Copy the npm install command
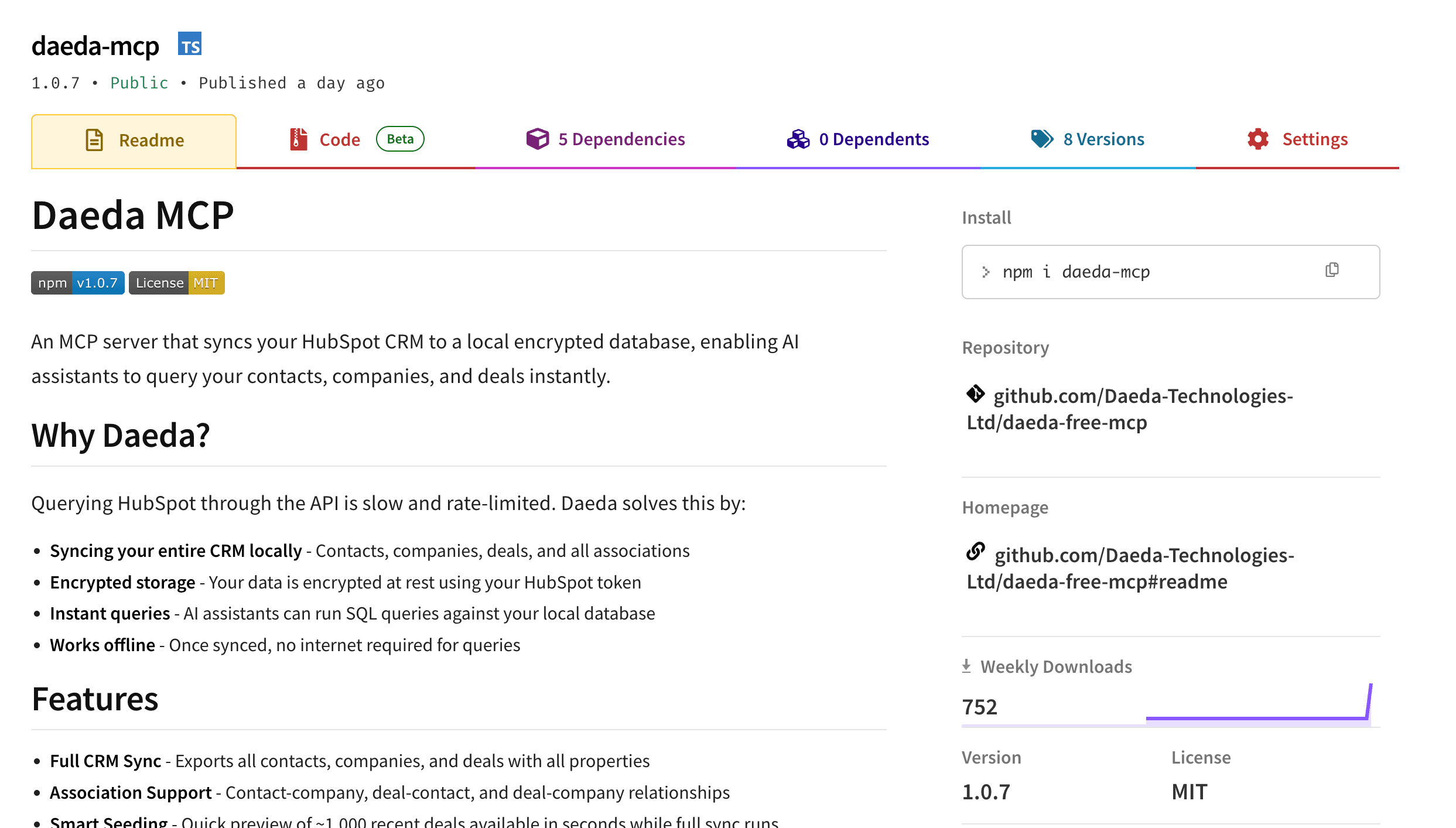Viewport: 1456px width, 828px height. click(1332, 270)
